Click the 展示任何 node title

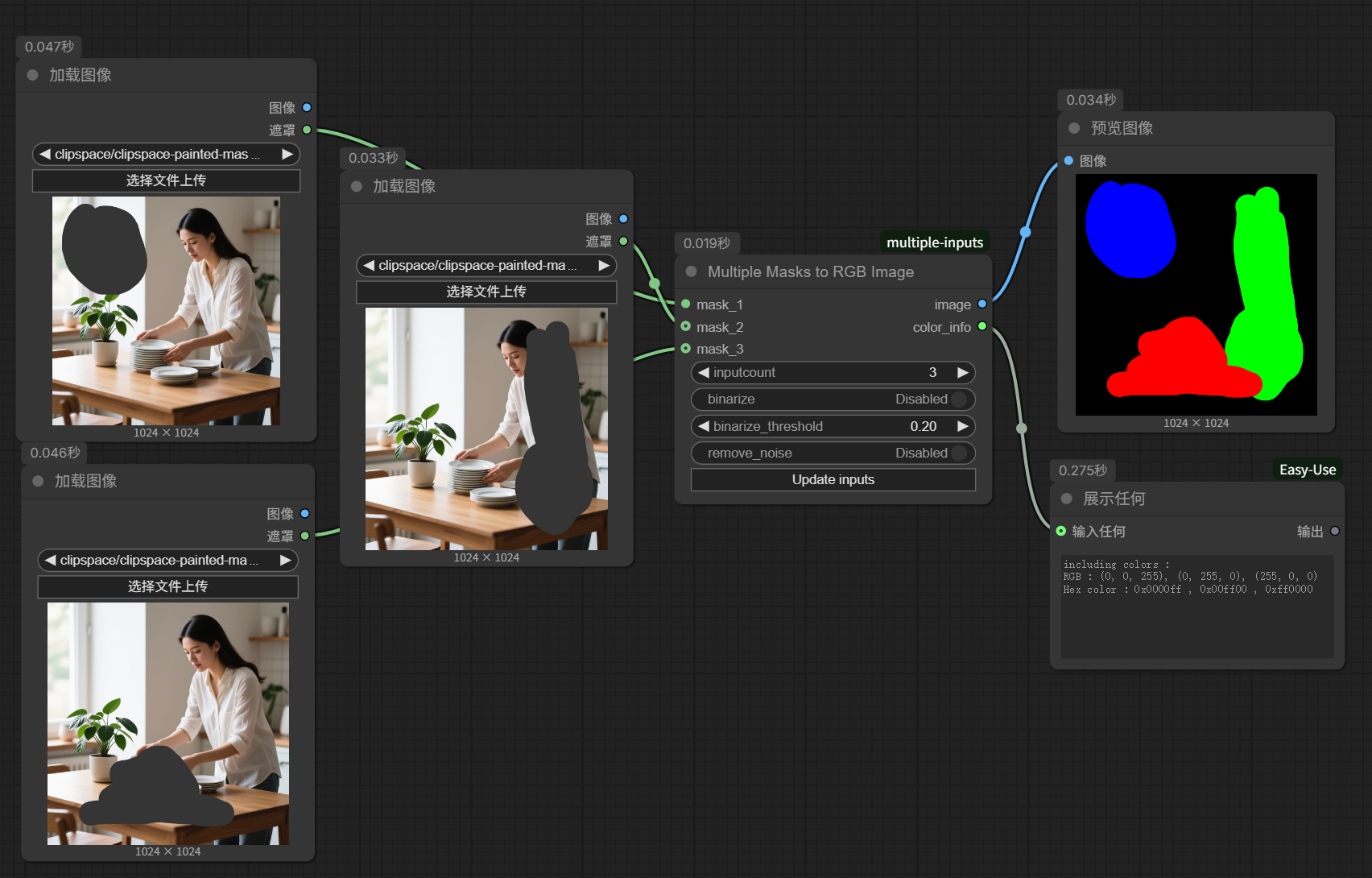[x=1114, y=499]
